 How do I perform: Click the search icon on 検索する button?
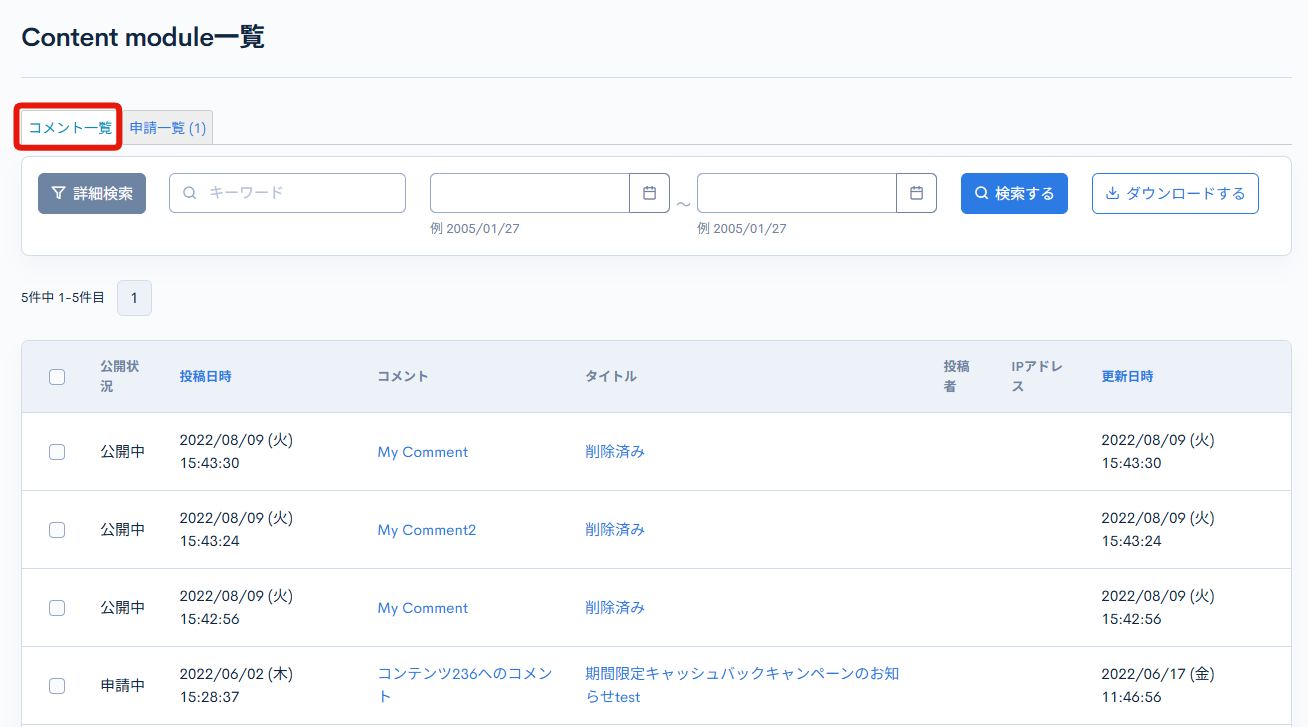click(x=981, y=193)
